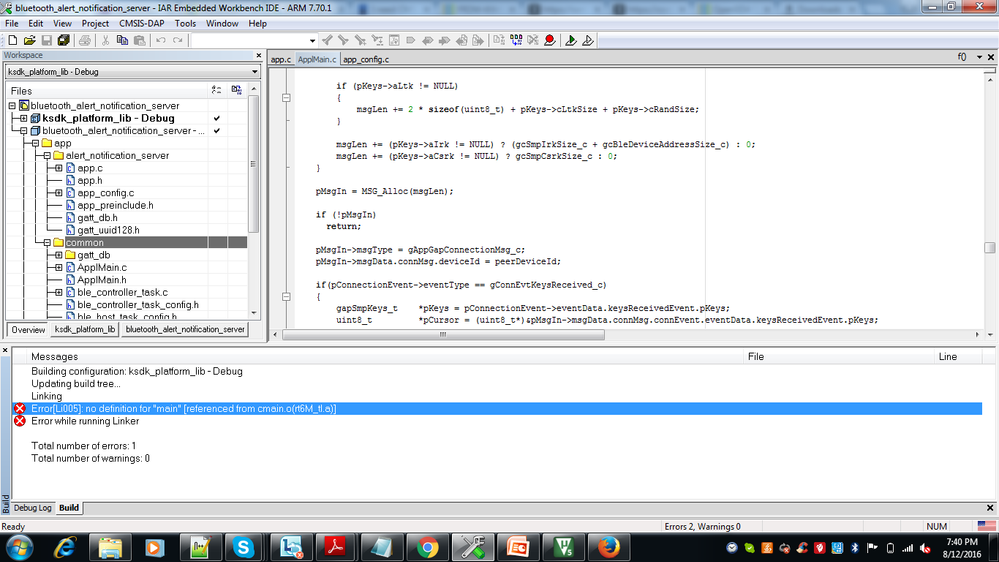Click the Toggle Bookmark toolbar icon
999x562 pixels.
coord(411,40)
